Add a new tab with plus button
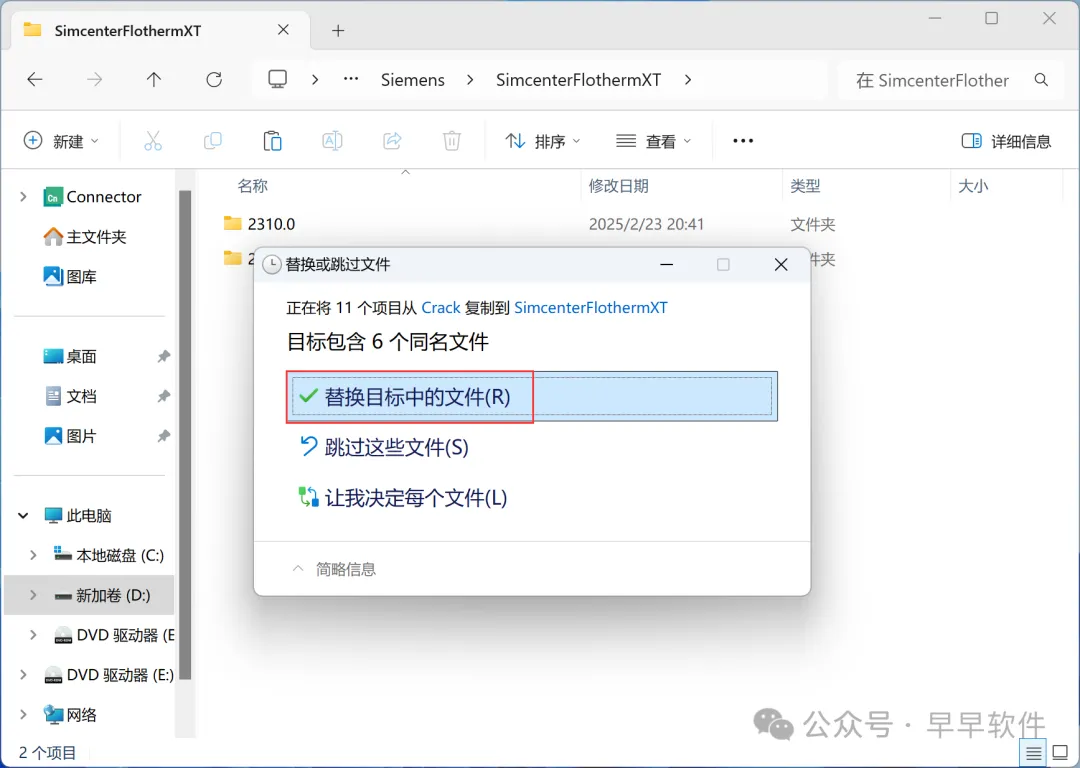This screenshot has width=1080, height=768. (x=338, y=30)
